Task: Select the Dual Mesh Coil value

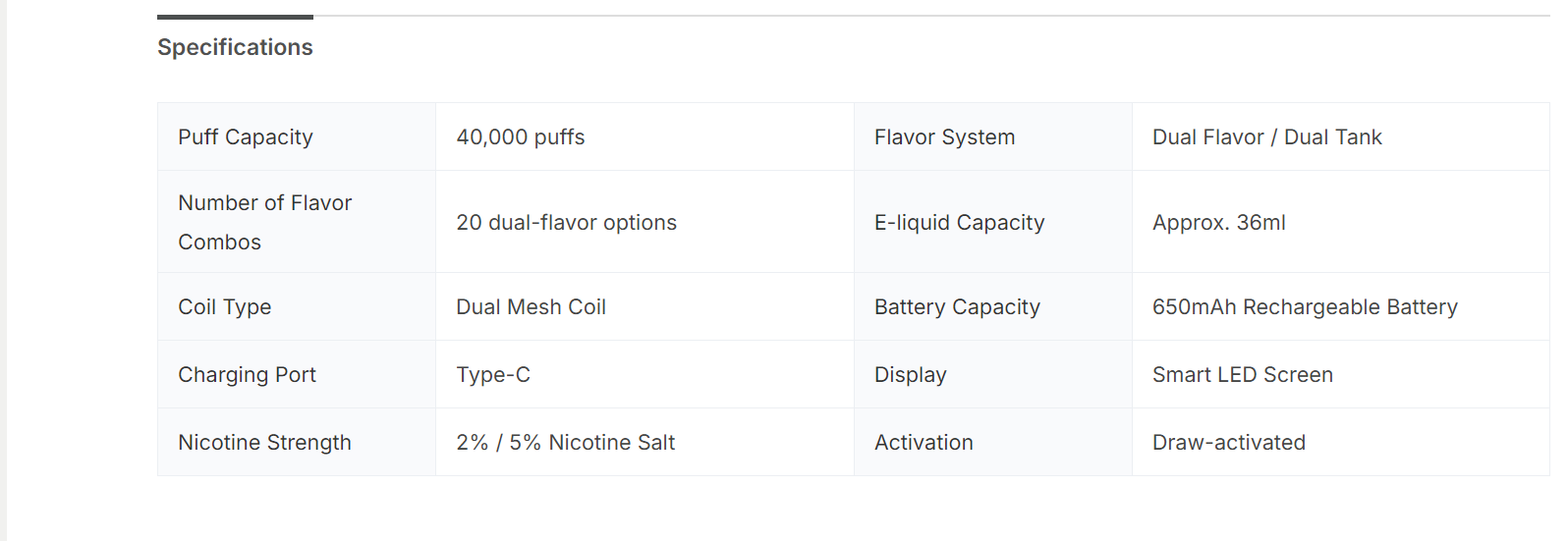Action: tap(531, 307)
